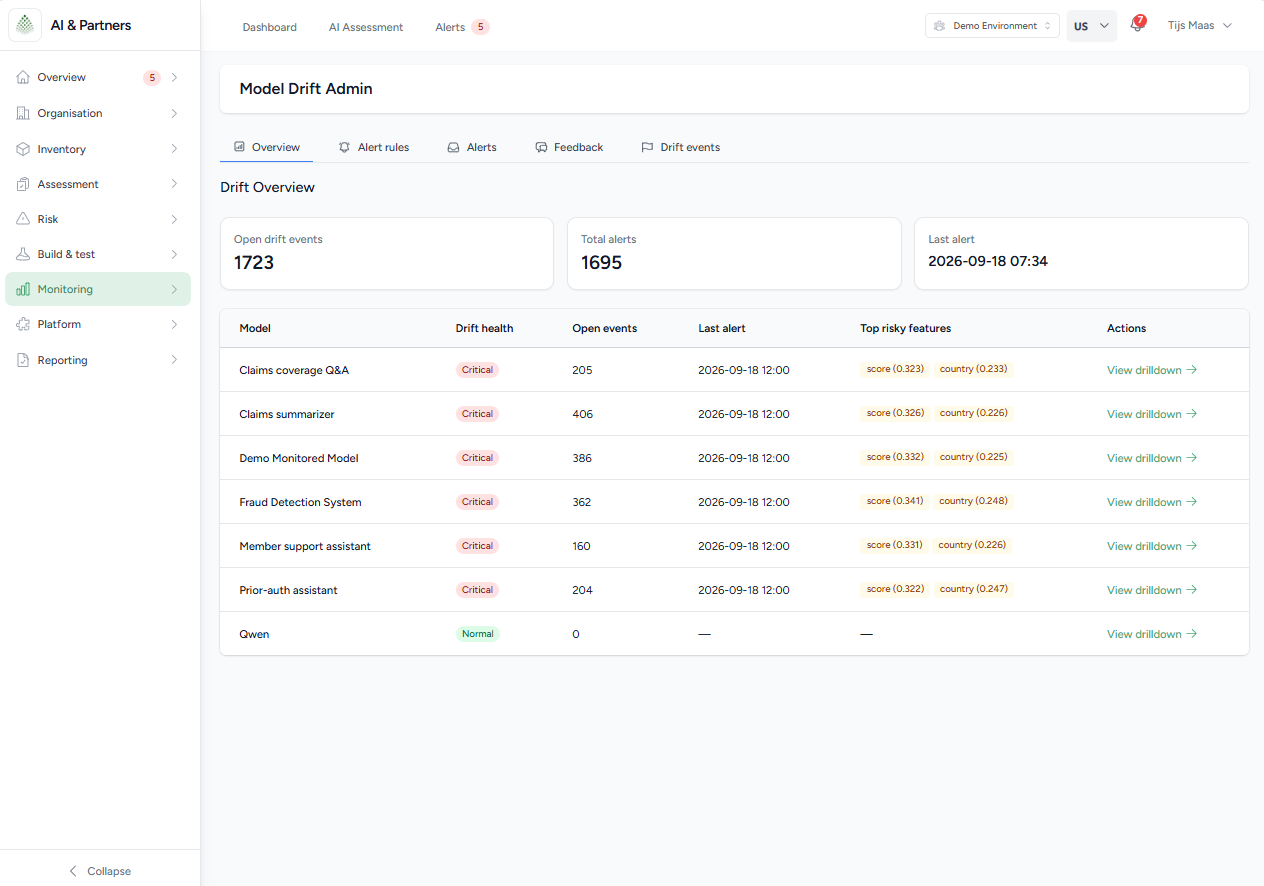Open the Demo Environment selector
Screen dimensions: 1264x886
pyautogui.click(x=992, y=26)
